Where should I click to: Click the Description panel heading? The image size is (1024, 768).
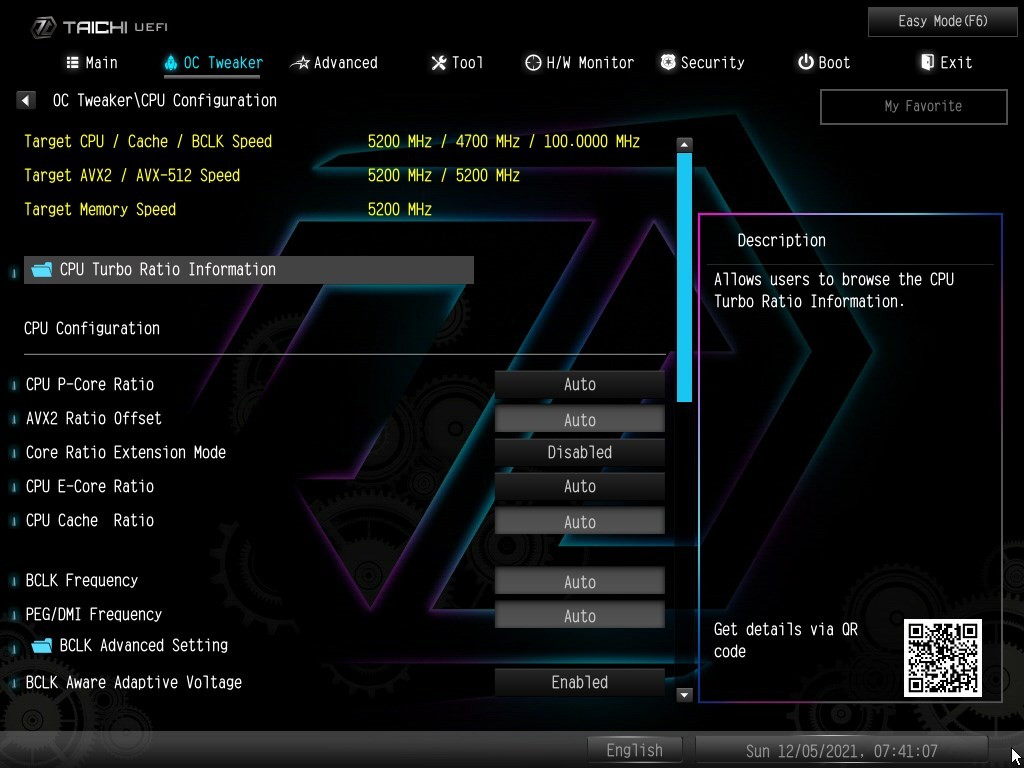[782, 240]
